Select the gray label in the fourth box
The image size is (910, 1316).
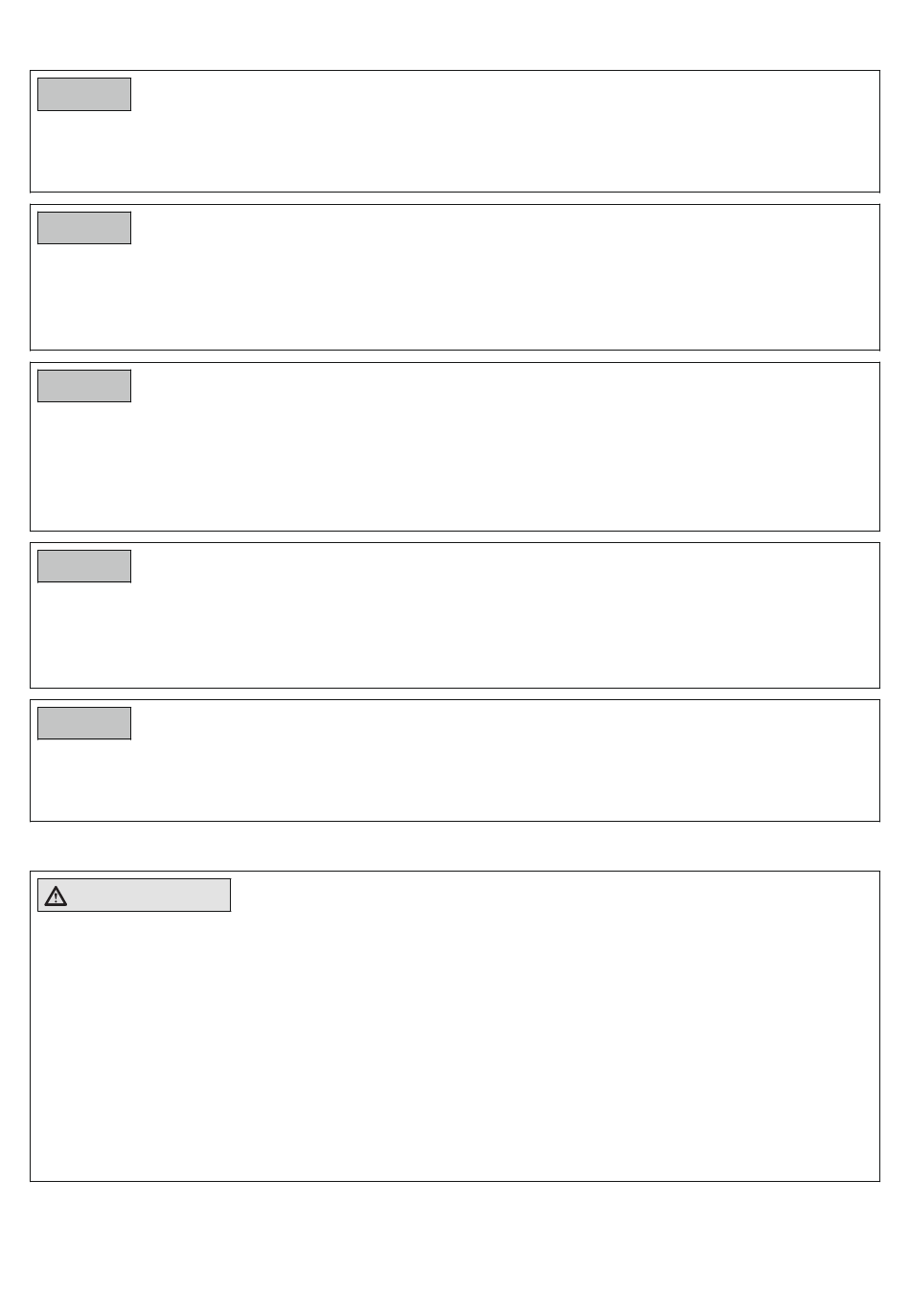click(x=84, y=566)
